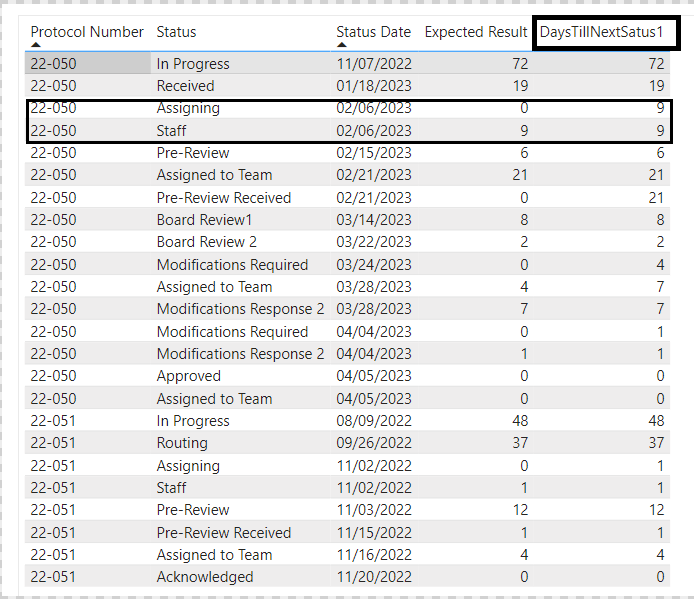Click the 03/22/2023 date cell
Screen dimensions: 694x599
(x=374, y=242)
